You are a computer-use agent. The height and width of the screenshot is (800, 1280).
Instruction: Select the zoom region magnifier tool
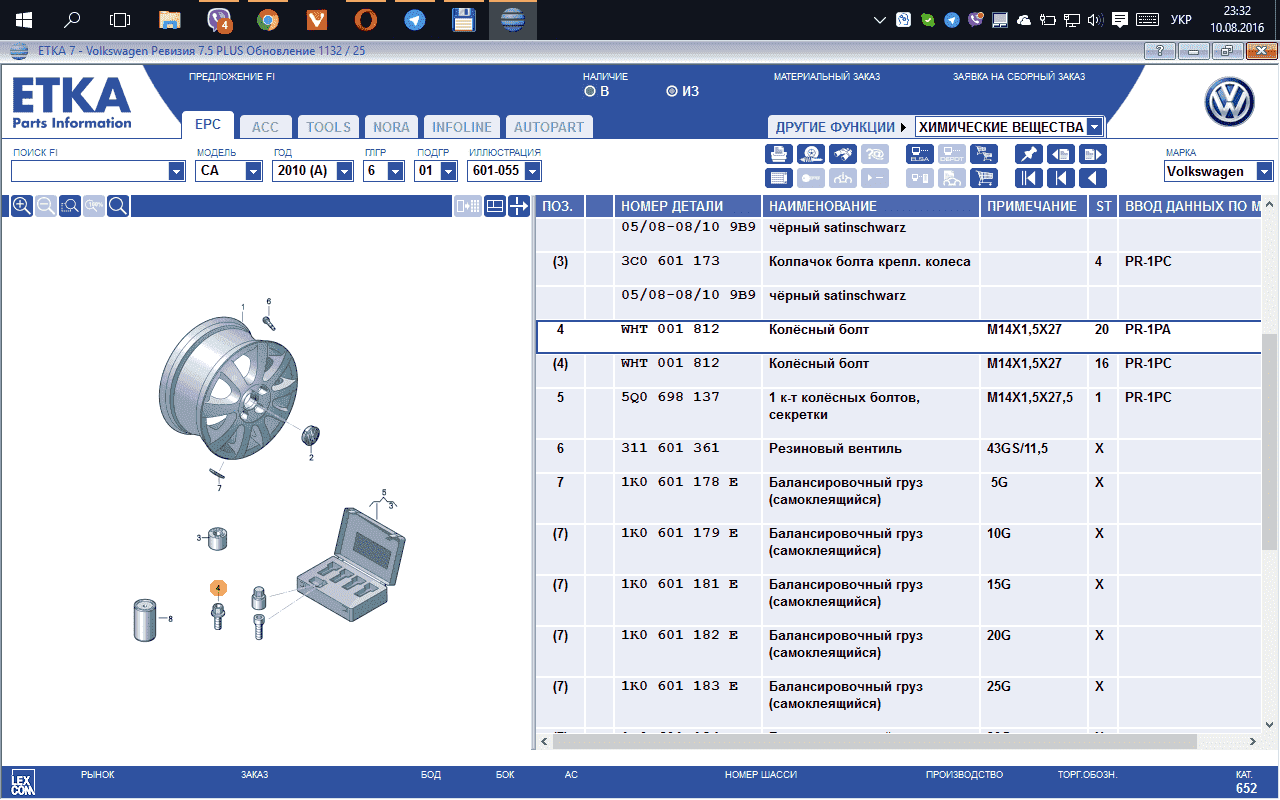69,206
